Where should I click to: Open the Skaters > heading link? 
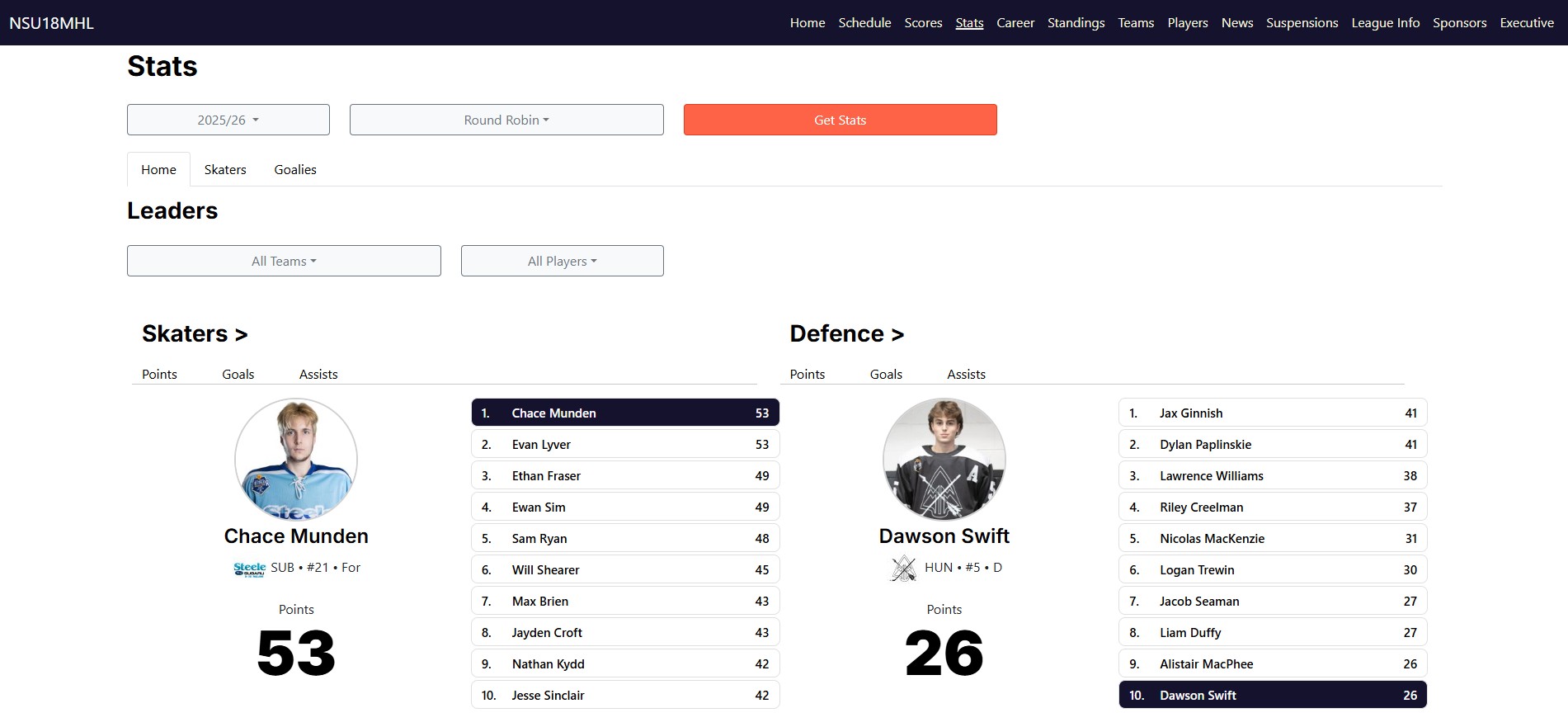tap(195, 333)
